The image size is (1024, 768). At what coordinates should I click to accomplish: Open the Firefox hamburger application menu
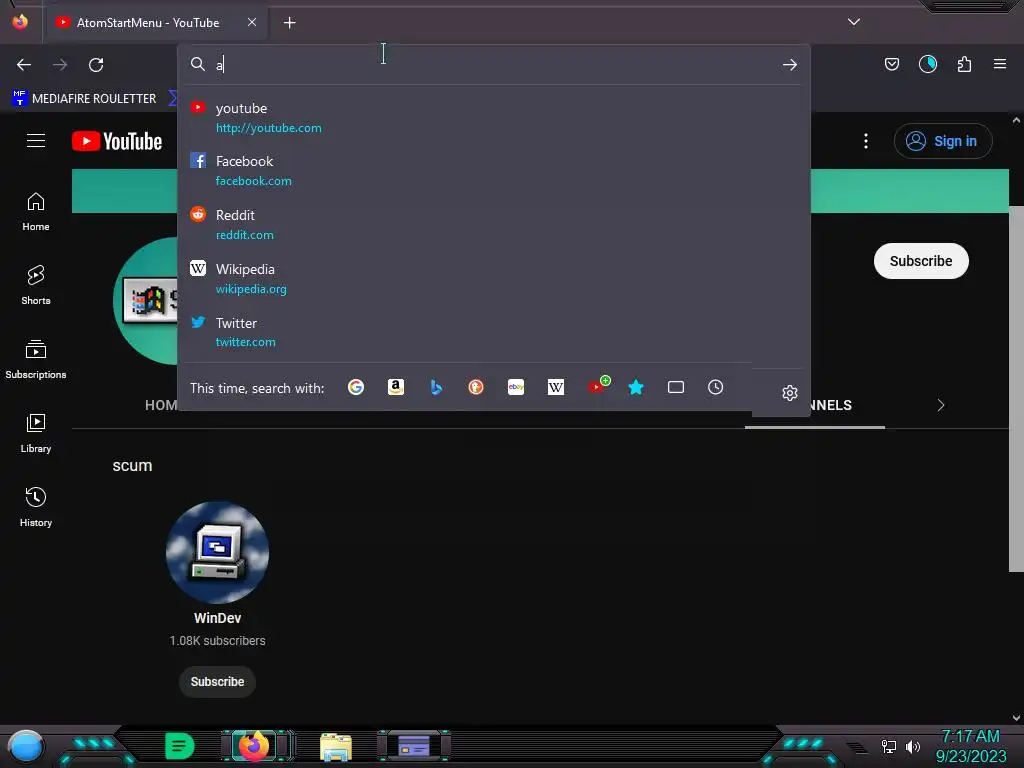pos(1000,64)
